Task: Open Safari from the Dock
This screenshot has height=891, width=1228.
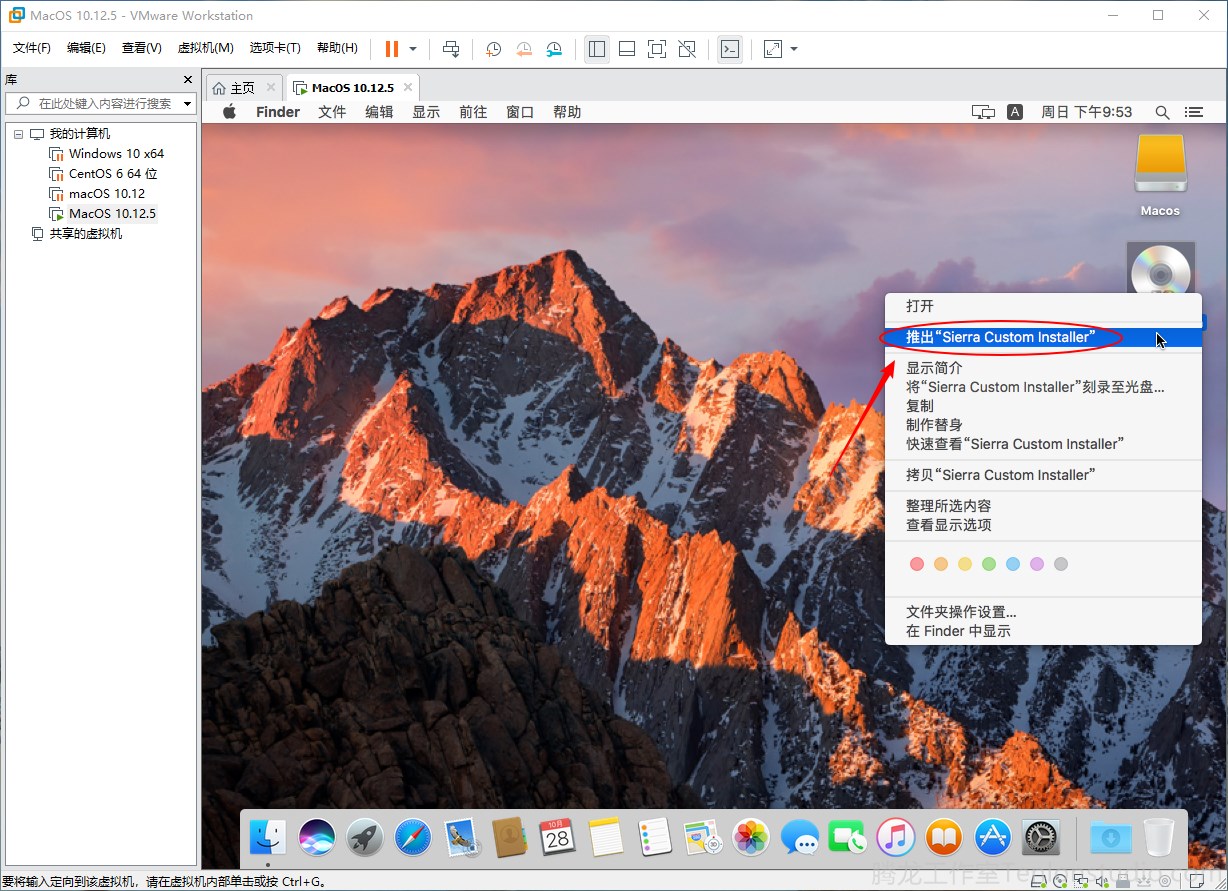Action: tap(413, 837)
